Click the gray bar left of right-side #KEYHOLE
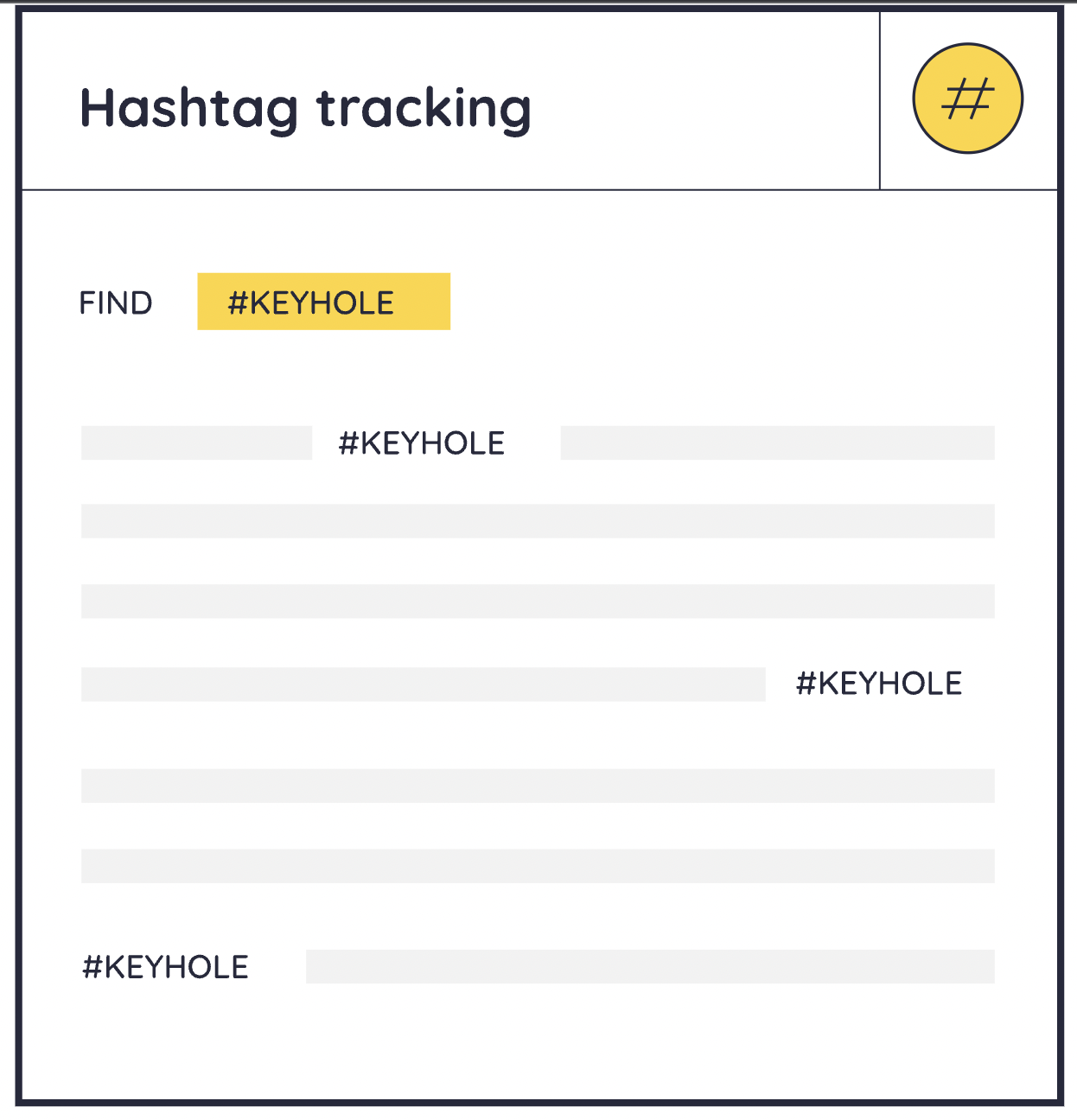This screenshot has height=1120, width=1077. 424,684
